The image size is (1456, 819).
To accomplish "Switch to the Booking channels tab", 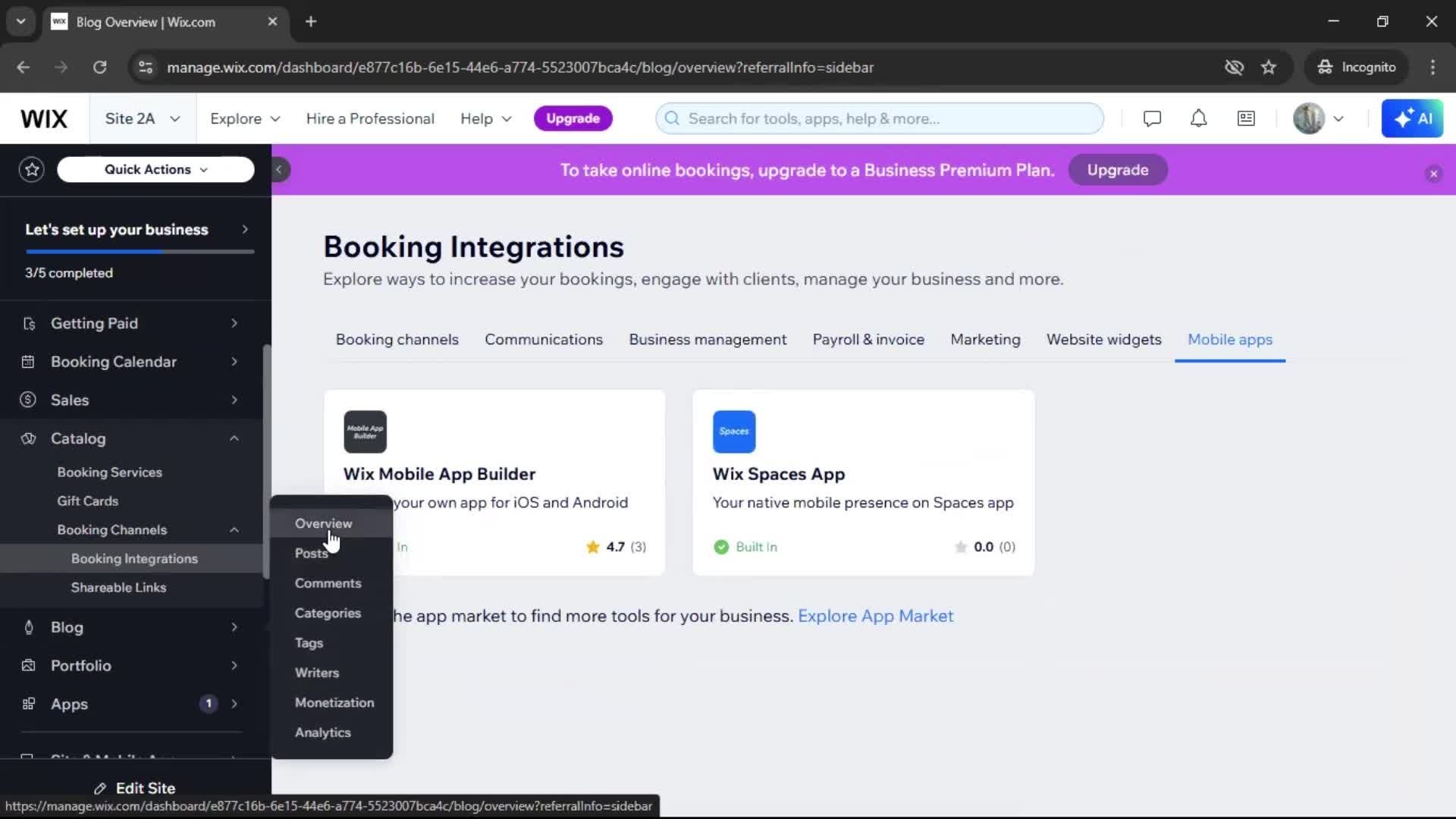I will [397, 340].
